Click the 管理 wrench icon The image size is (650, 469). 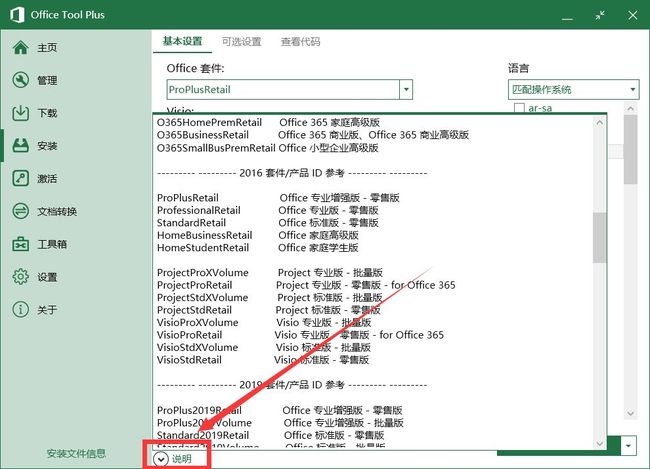click(x=20, y=80)
